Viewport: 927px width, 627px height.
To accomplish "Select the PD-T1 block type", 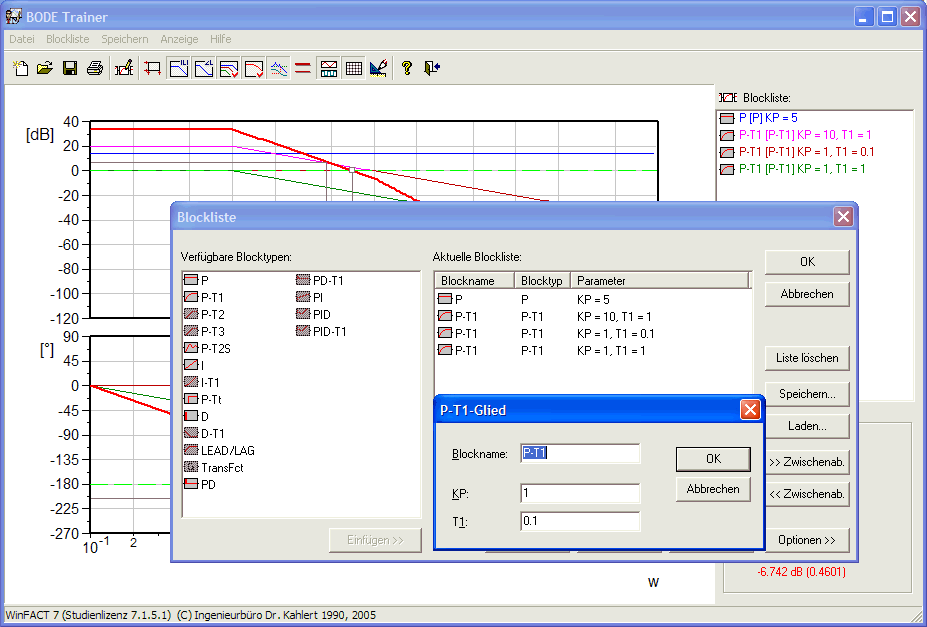I will pyautogui.click(x=320, y=280).
